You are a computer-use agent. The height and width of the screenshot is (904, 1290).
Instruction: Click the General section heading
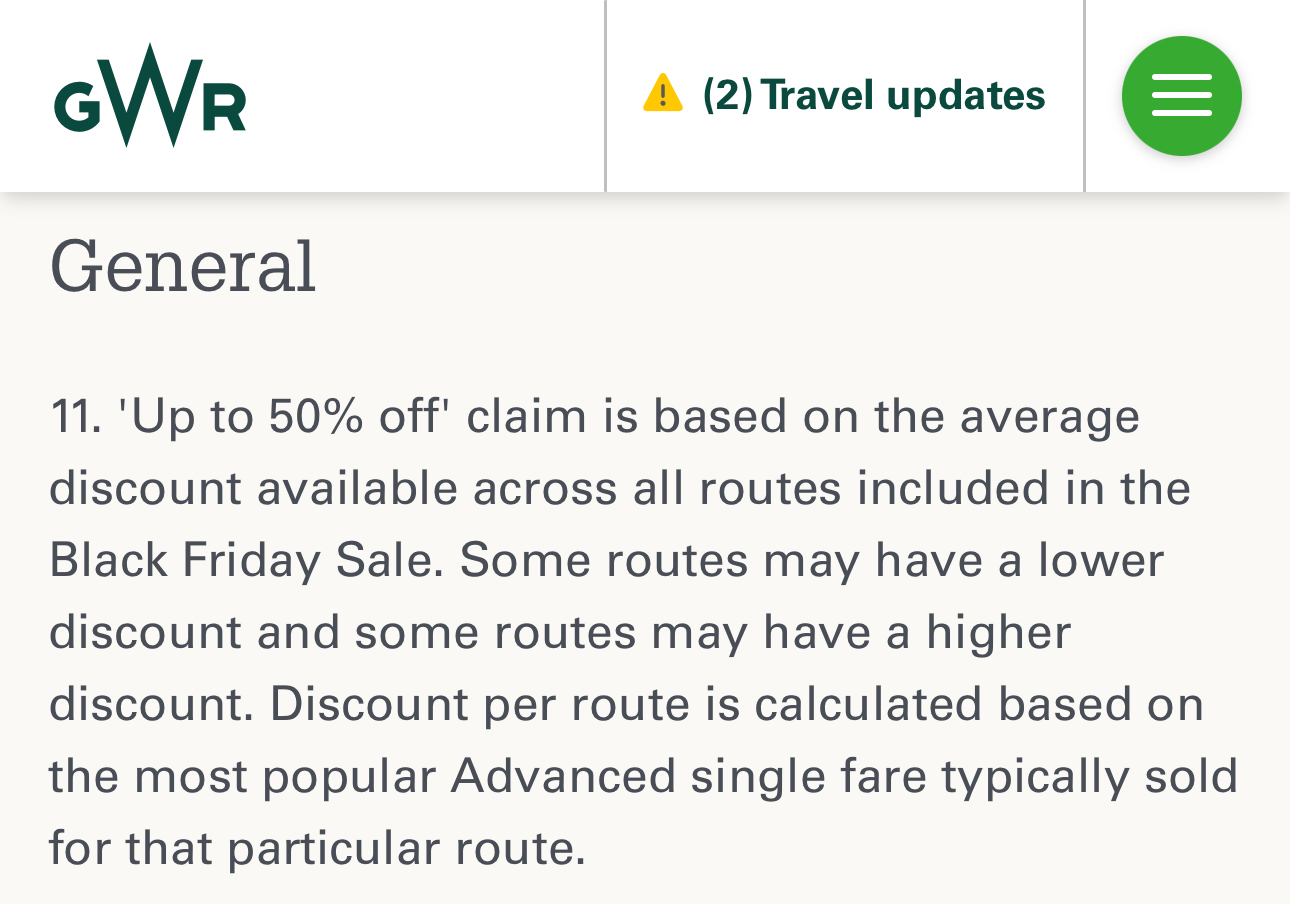coord(183,266)
